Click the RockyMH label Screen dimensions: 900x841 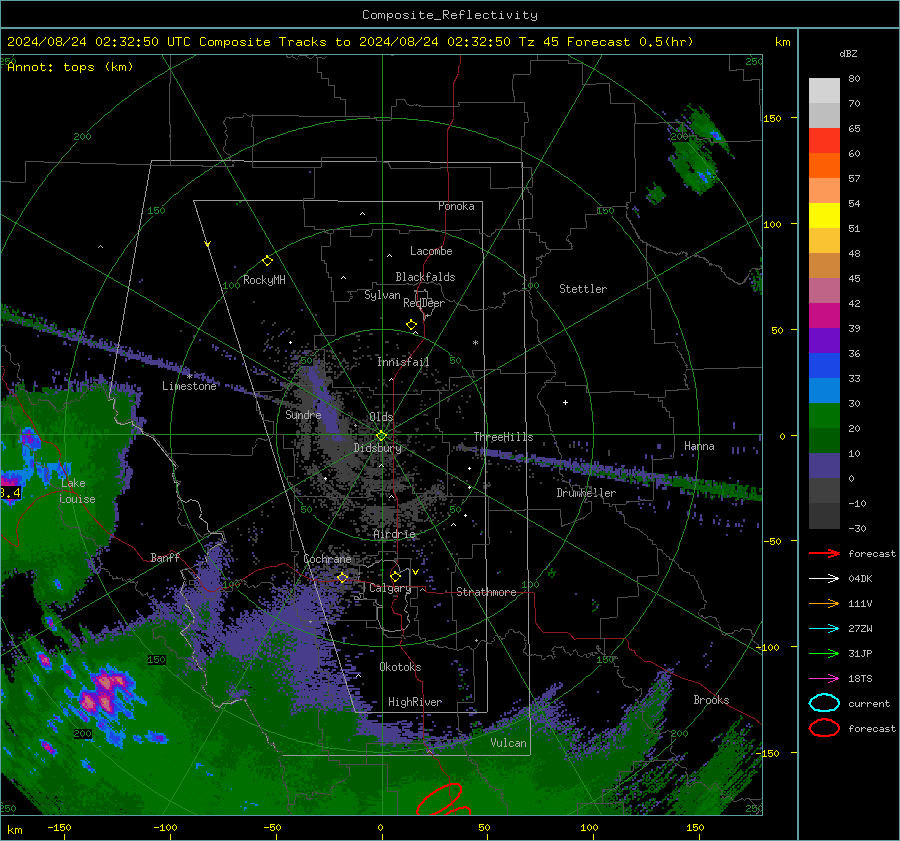coord(264,280)
